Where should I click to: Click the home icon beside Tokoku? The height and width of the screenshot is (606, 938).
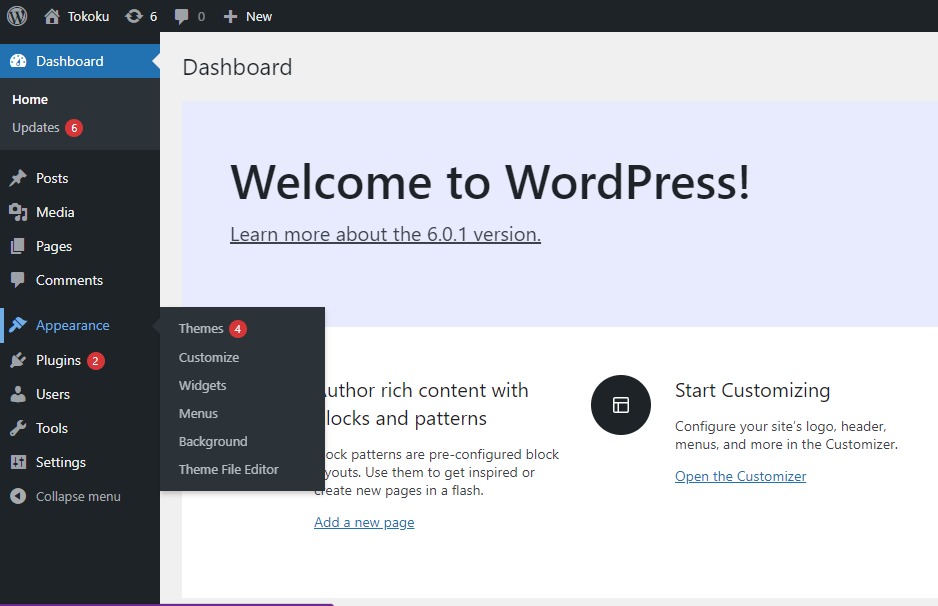click(52, 16)
